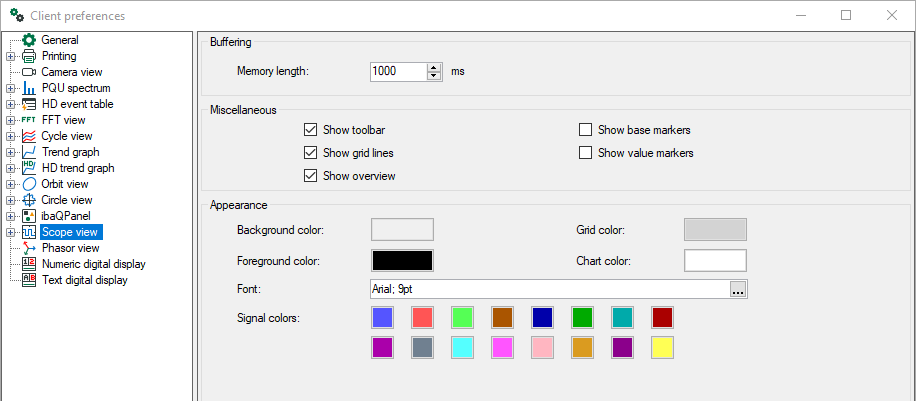Screen dimensions: 916x401
Task: Expand the HD event table node
Action: coord(11,104)
